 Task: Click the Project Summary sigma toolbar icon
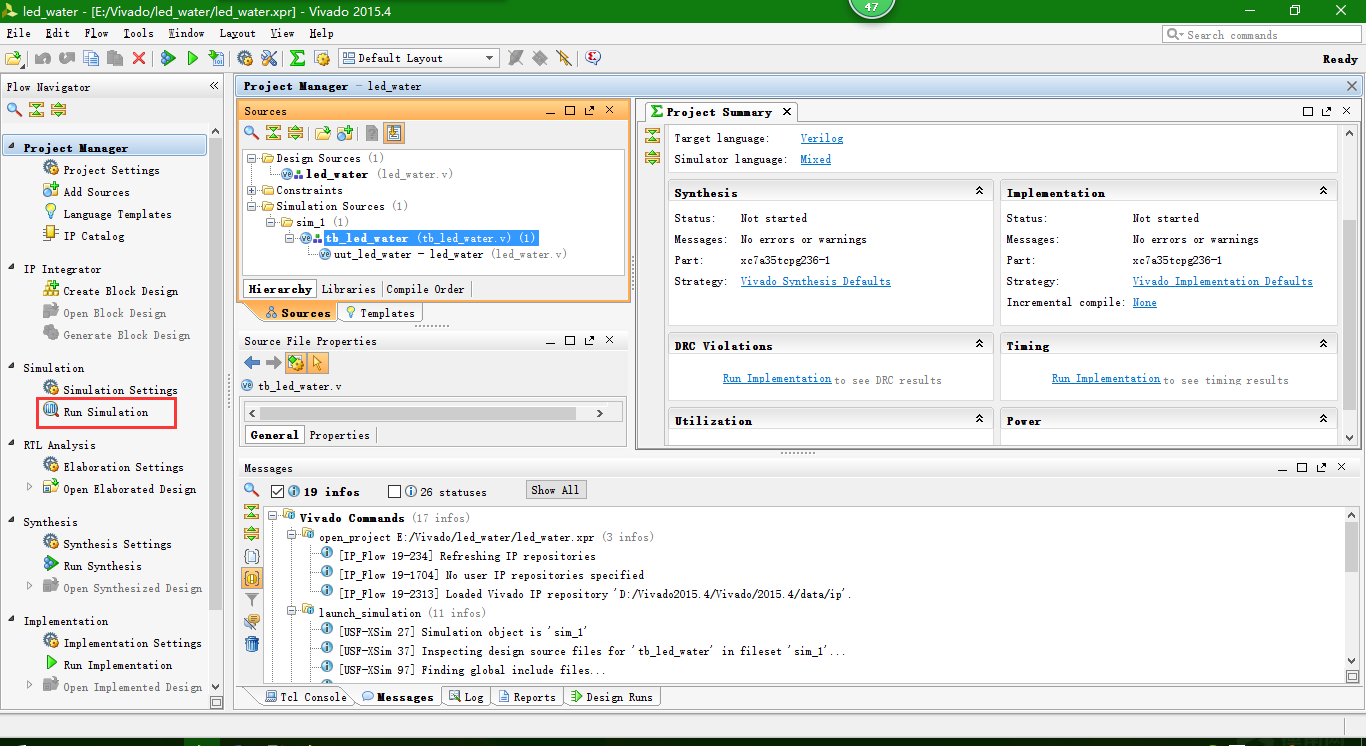click(x=297, y=58)
